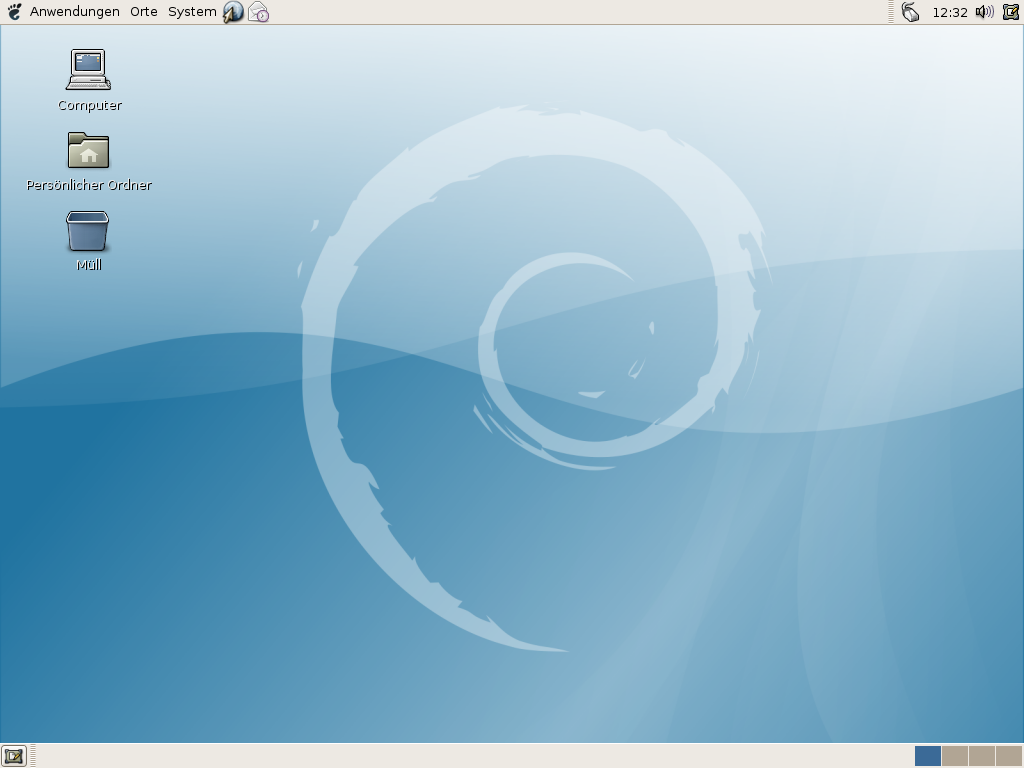1024x768 pixels.
Task: Open the Anwendungen menu
Action: coord(74,12)
